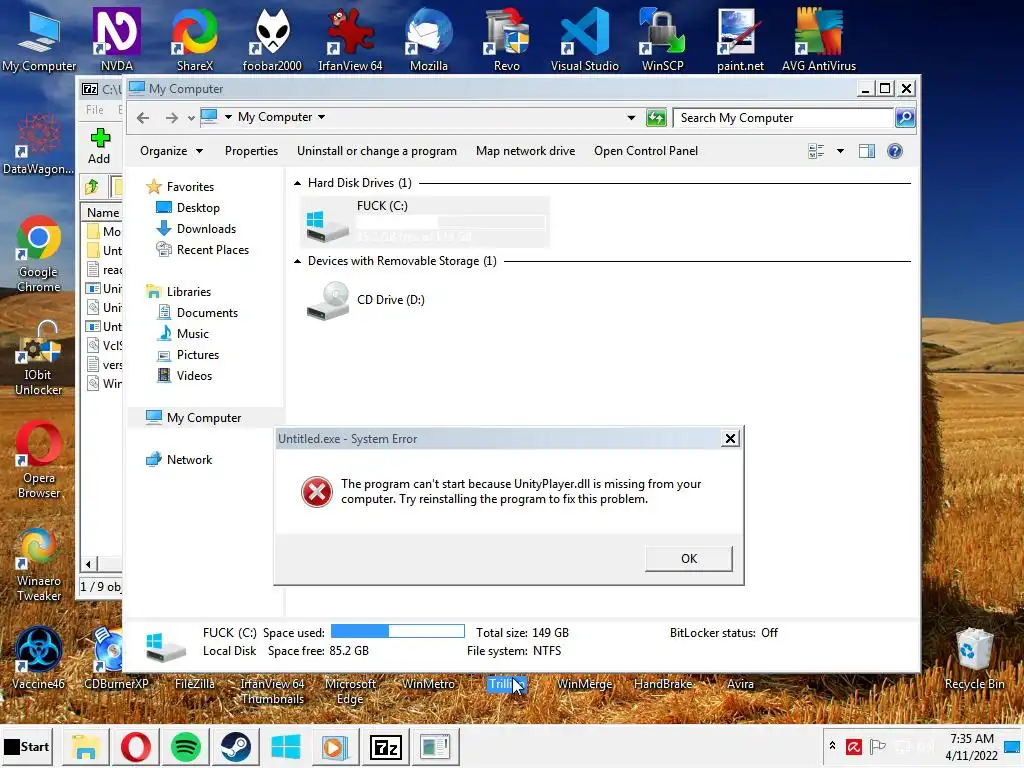Expand the My Computer breadcrumb arrow
1024x768 pixels.
tap(321, 117)
